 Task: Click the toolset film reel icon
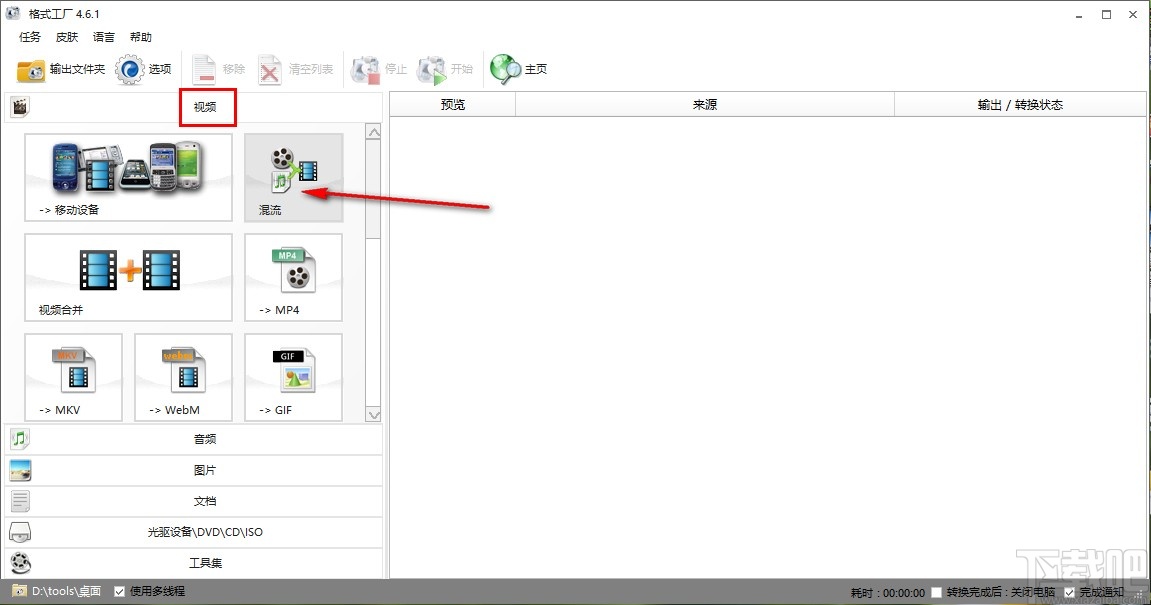click(21, 563)
